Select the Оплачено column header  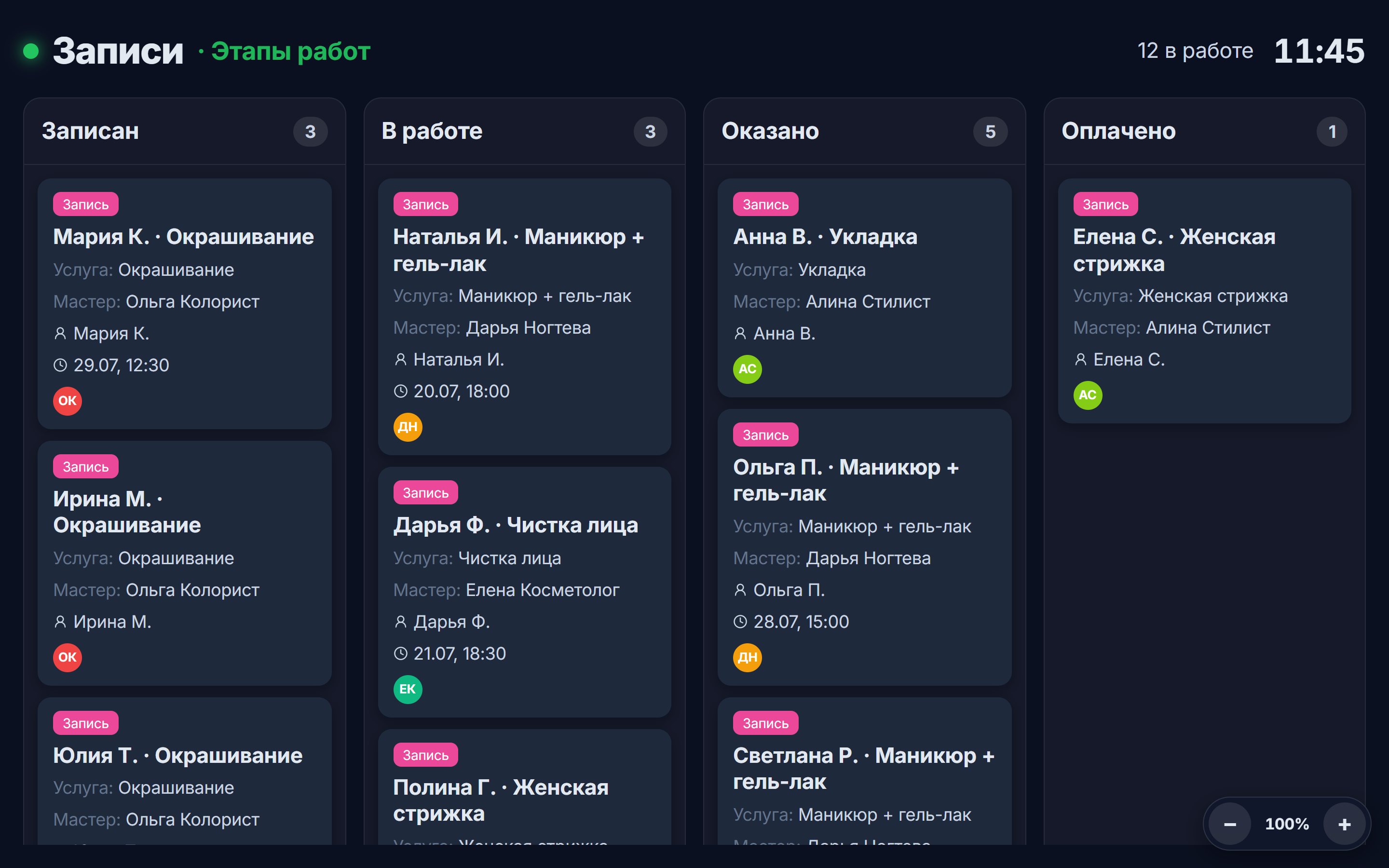click(x=1118, y=131)
